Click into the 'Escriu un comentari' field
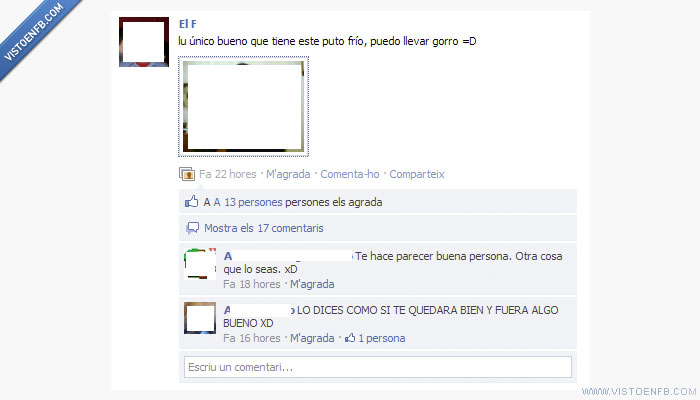 [x=378, y=367]
